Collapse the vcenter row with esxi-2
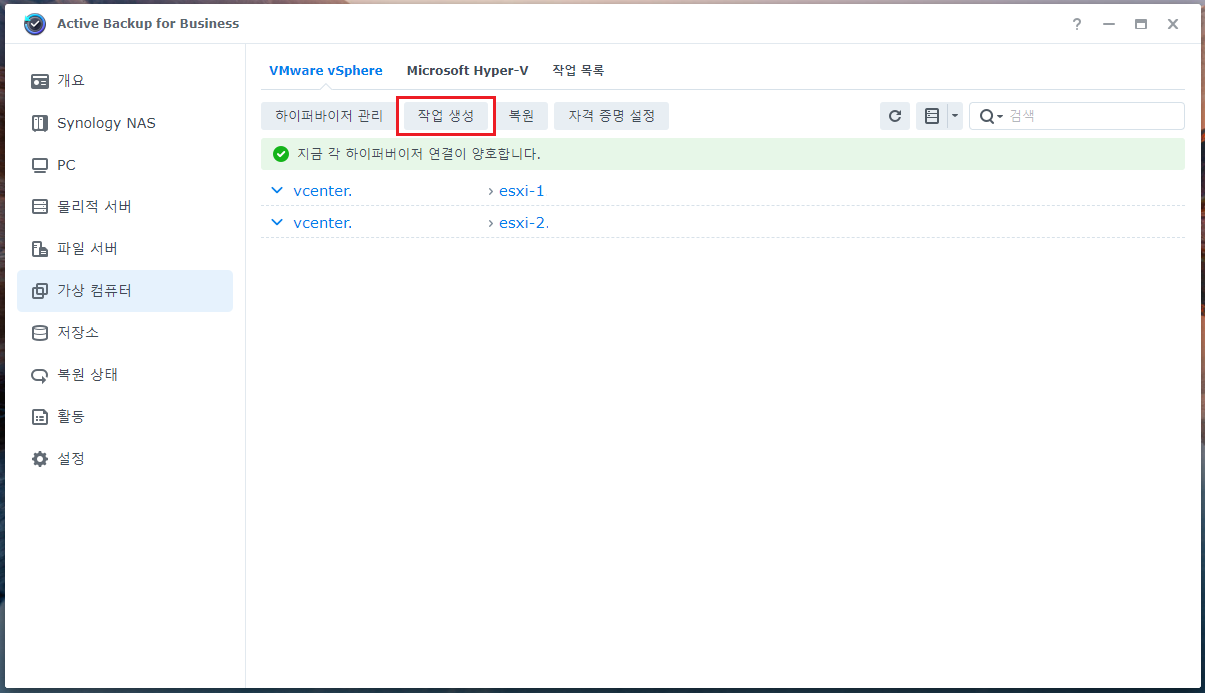Screen dimensions: 1205x693 click(x=277, y=223)
